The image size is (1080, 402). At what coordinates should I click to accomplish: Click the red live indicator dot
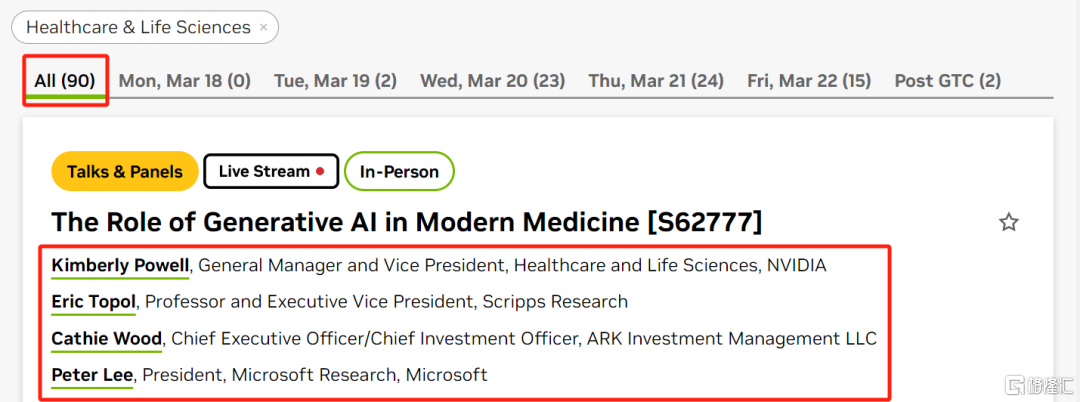coord(320,171)
